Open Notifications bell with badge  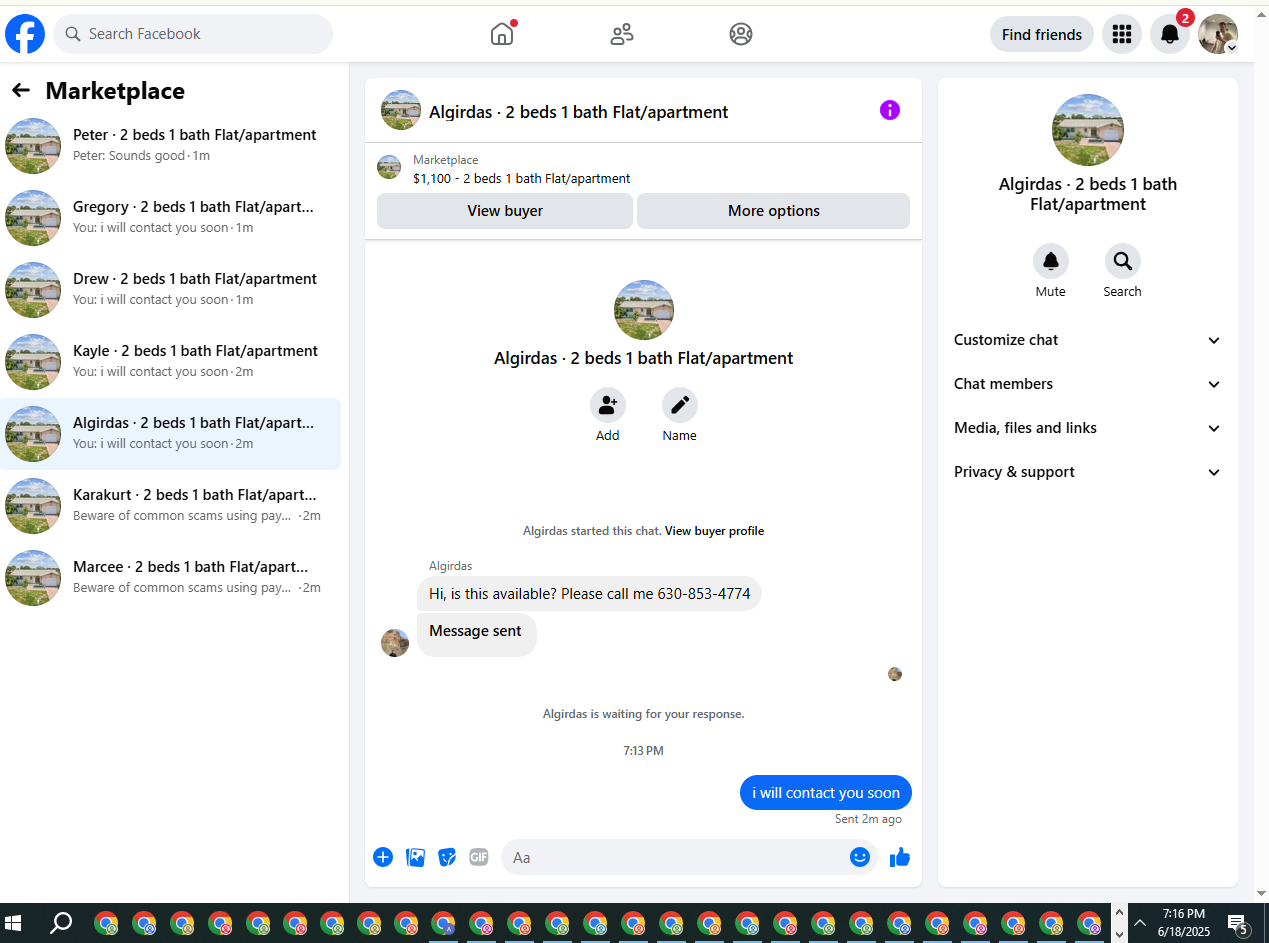pos(1170,34)
